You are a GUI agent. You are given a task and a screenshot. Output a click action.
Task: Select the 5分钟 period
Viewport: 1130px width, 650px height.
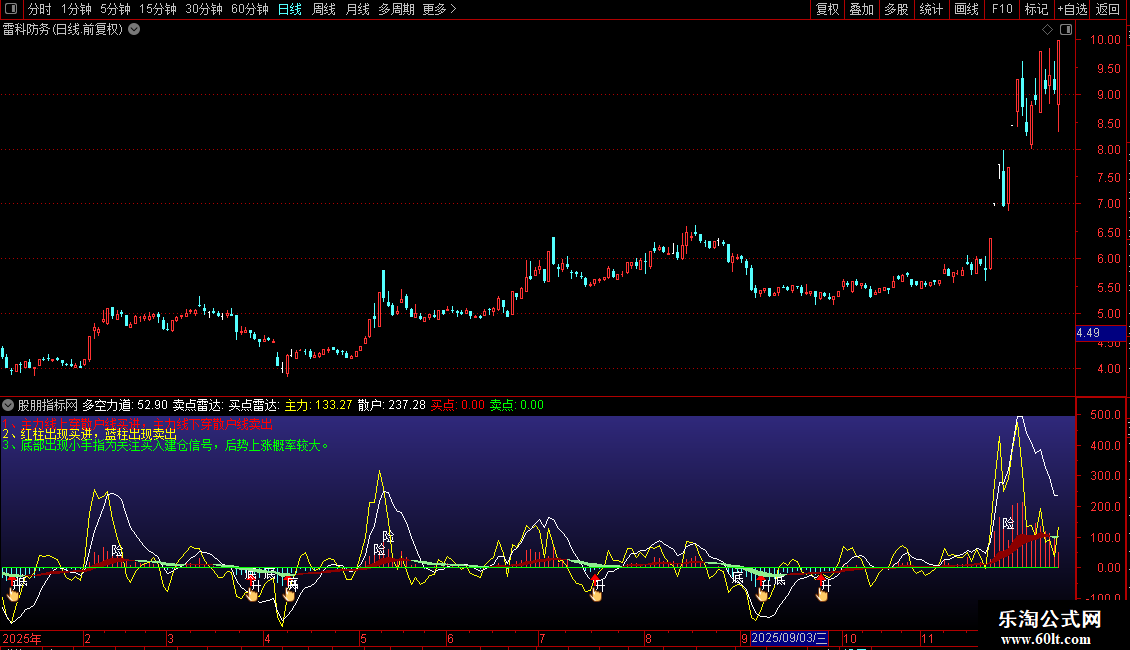click(x=115, y=9)
